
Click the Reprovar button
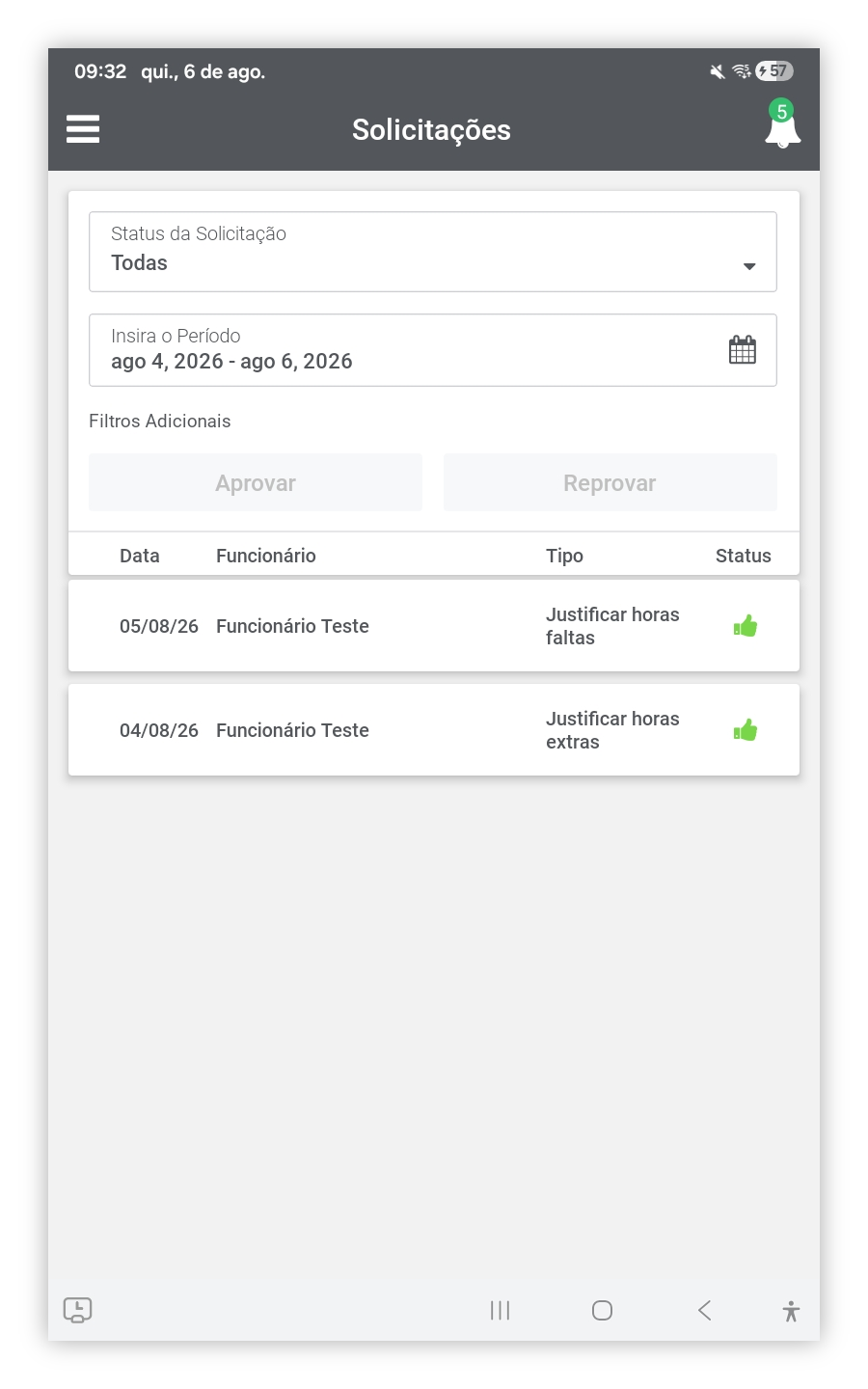[610, 482]
